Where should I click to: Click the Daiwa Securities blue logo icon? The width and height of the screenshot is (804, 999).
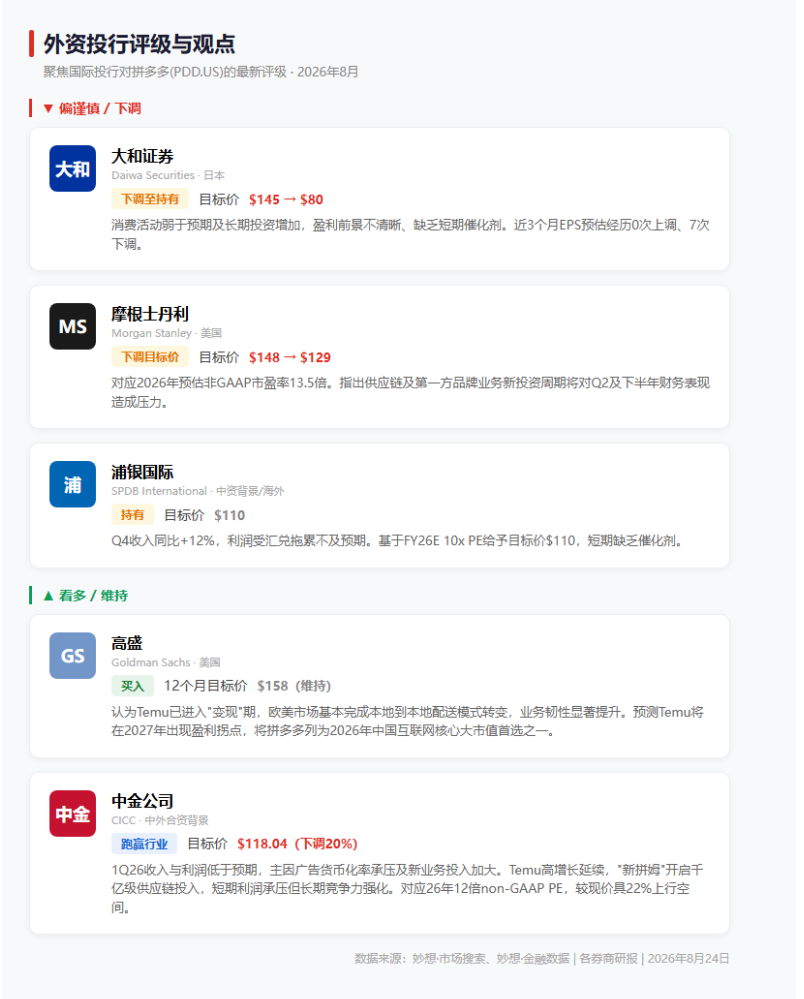pos(73,169)
